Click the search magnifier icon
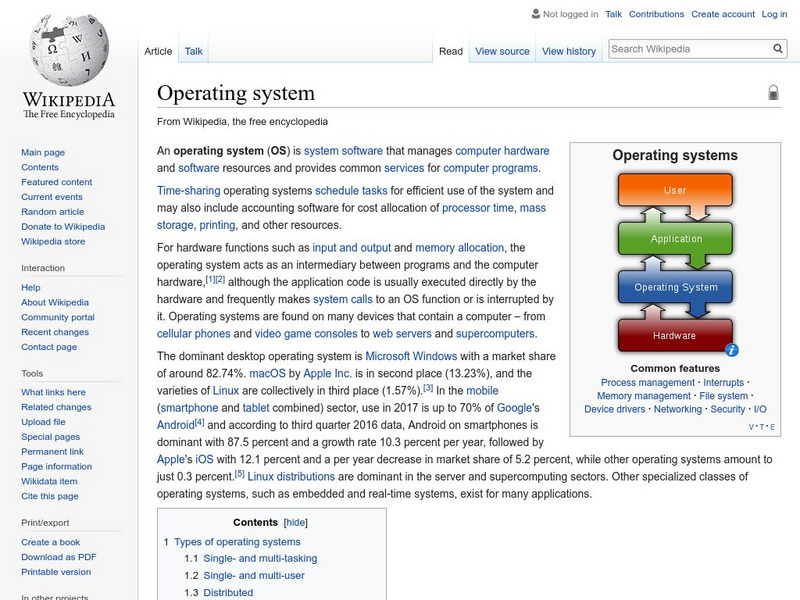800x600 pixels. (778, 48)
